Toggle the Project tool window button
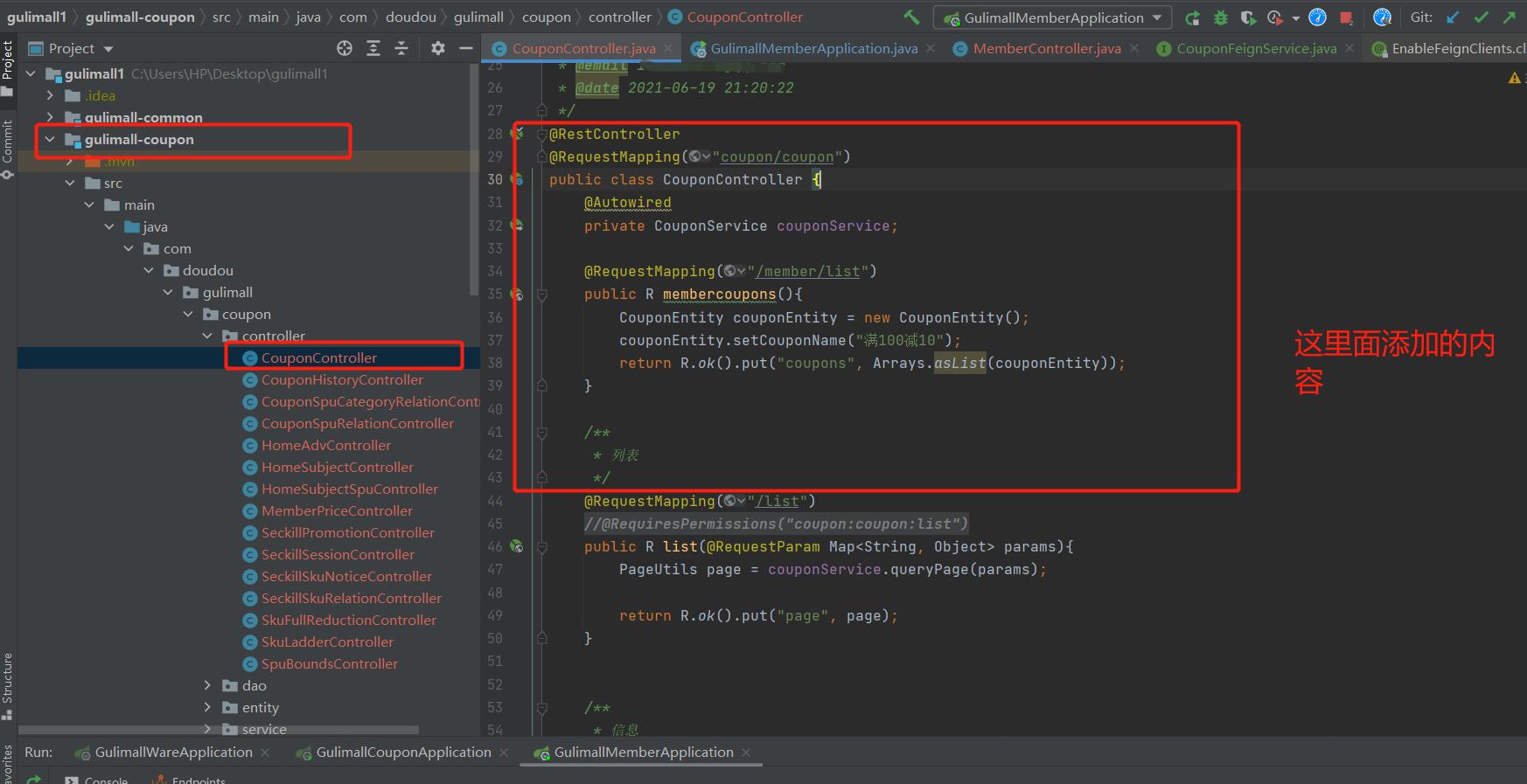 point(8,67)
